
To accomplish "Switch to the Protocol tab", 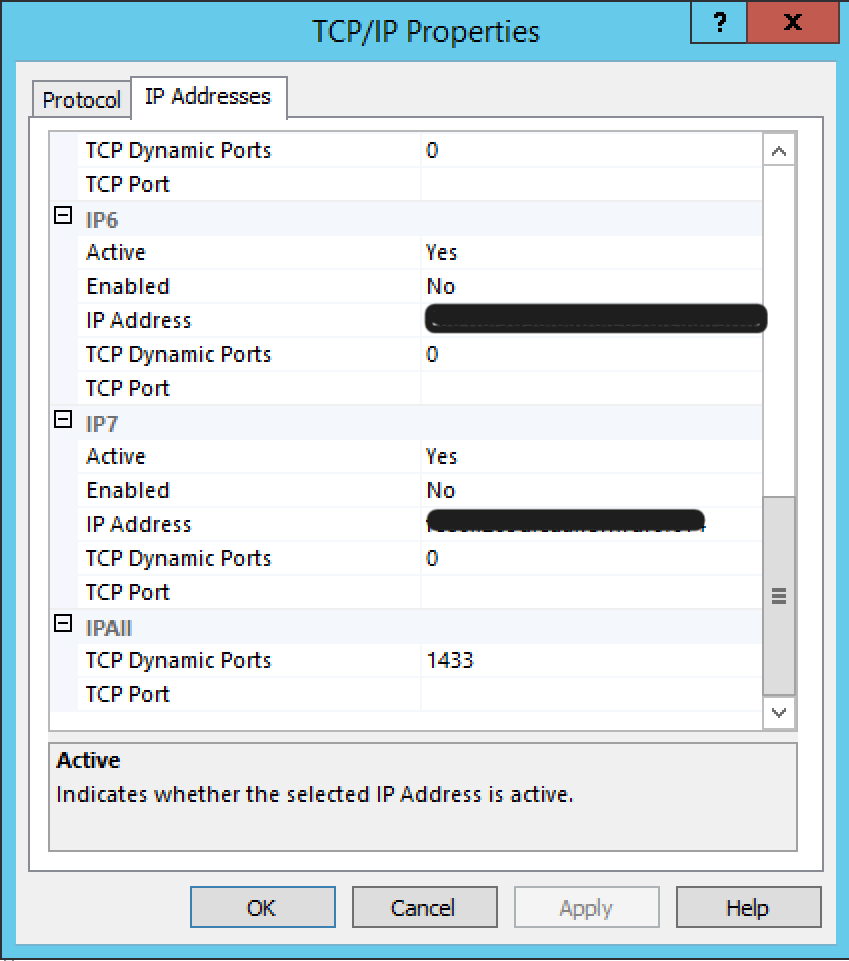I will (82, 100).
